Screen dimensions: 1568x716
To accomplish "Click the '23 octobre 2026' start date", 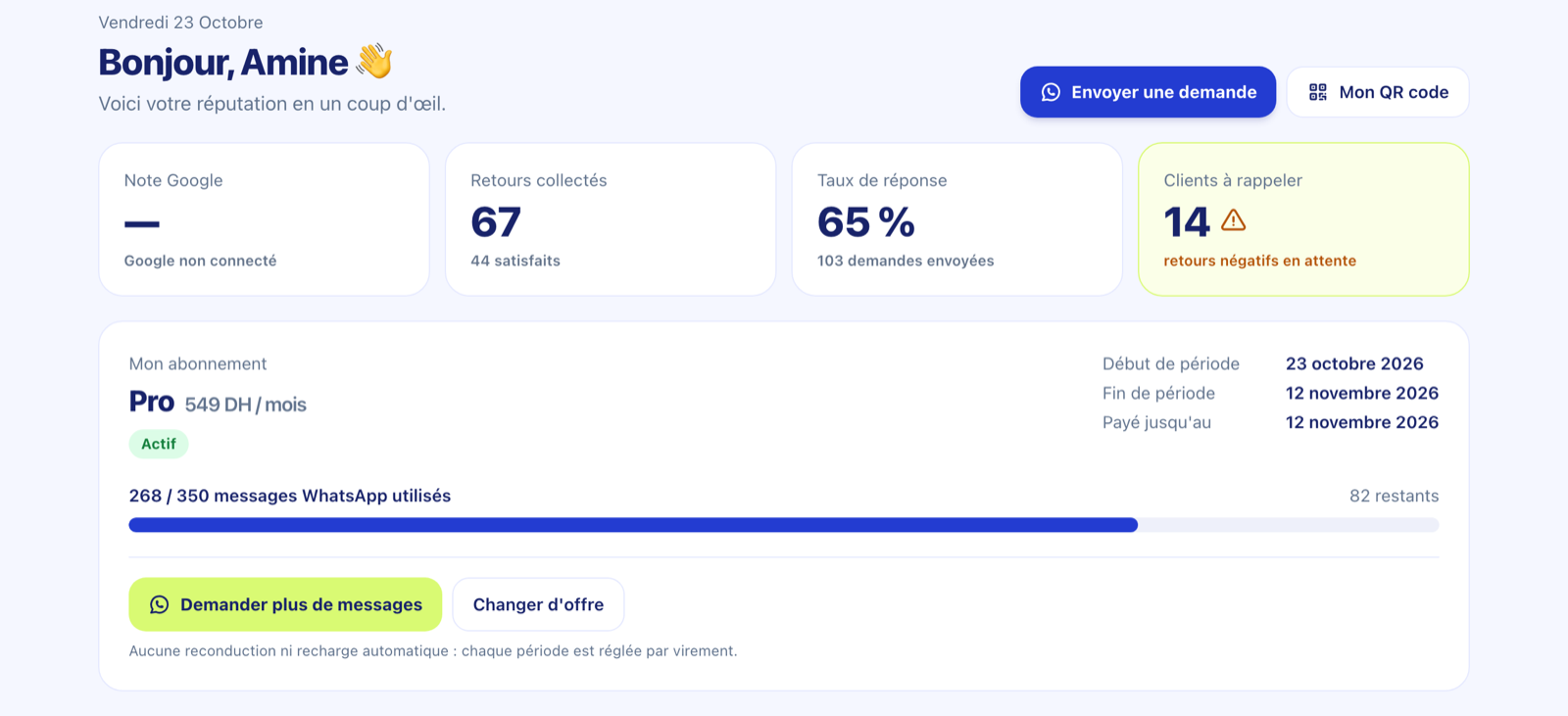I will coord(1354,363).
